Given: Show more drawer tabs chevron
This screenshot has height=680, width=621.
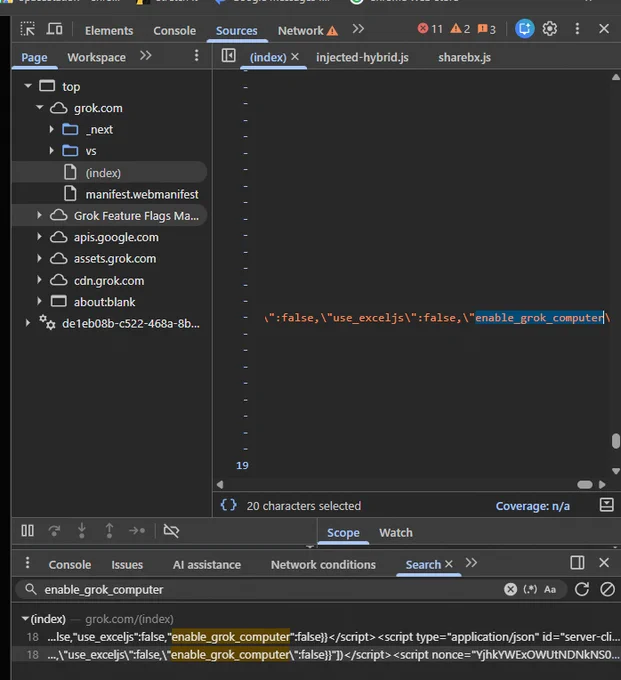Looking at the screenshot, I should pos(471,563).
